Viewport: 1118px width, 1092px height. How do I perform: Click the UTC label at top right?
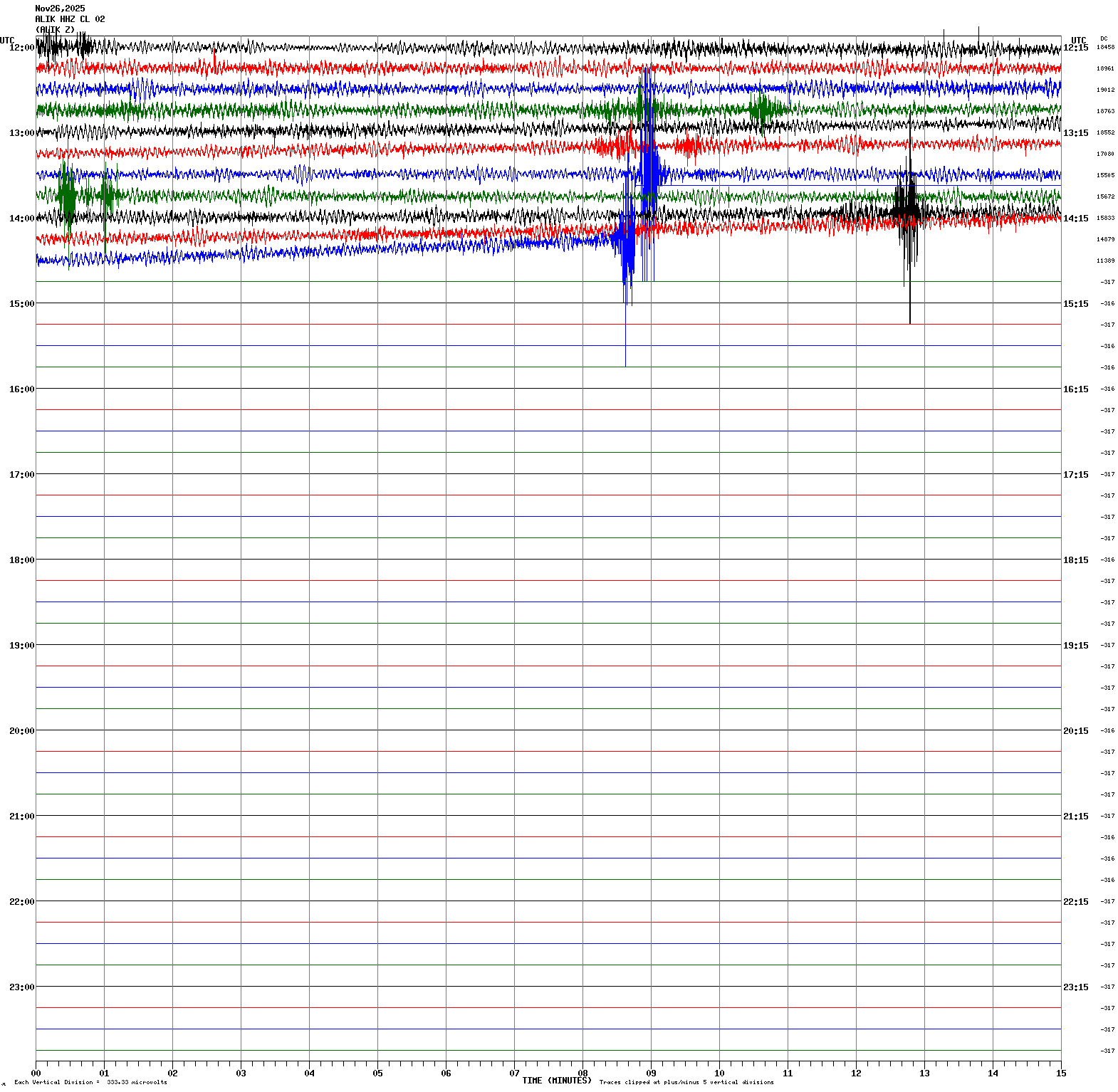[x=1078, y=41]
